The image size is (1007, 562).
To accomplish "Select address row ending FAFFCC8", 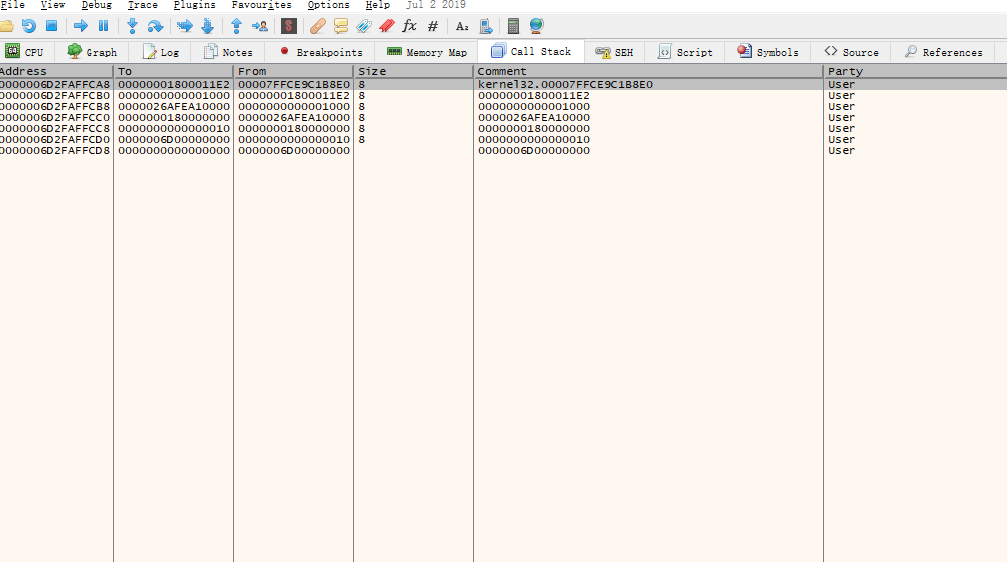I will [55, 128].
